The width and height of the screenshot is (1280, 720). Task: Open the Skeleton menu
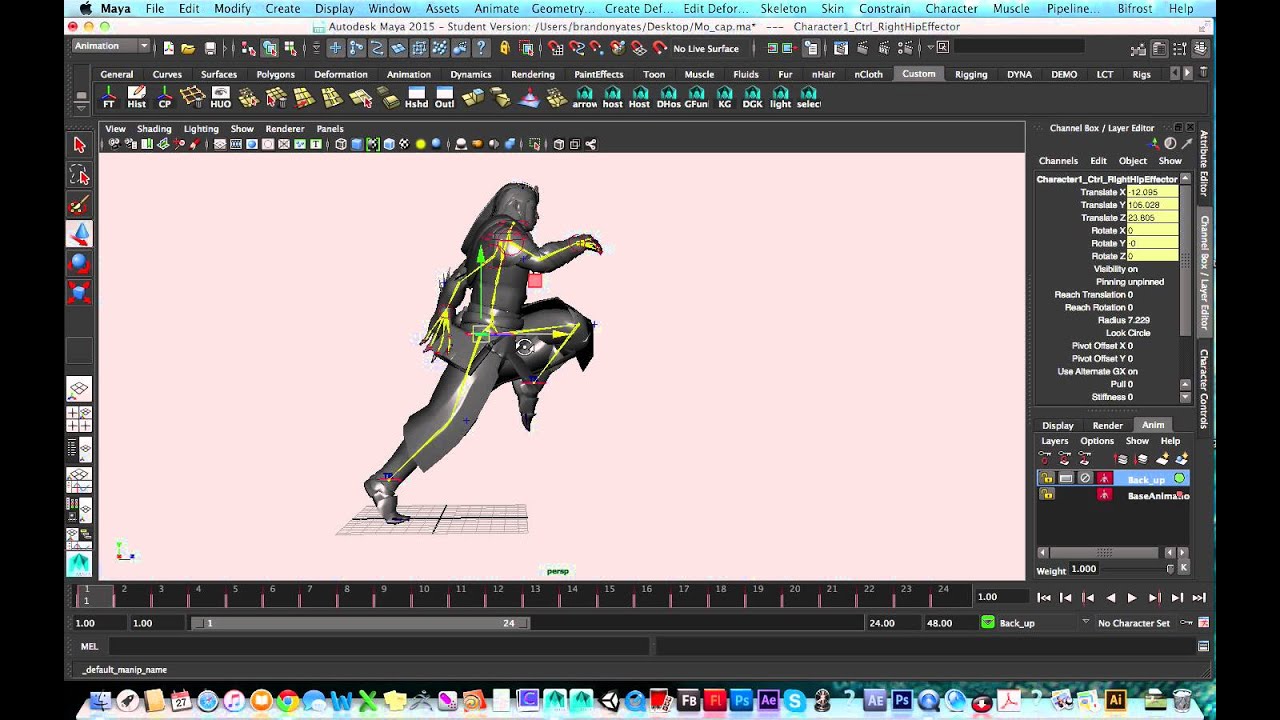pos(783,8)
